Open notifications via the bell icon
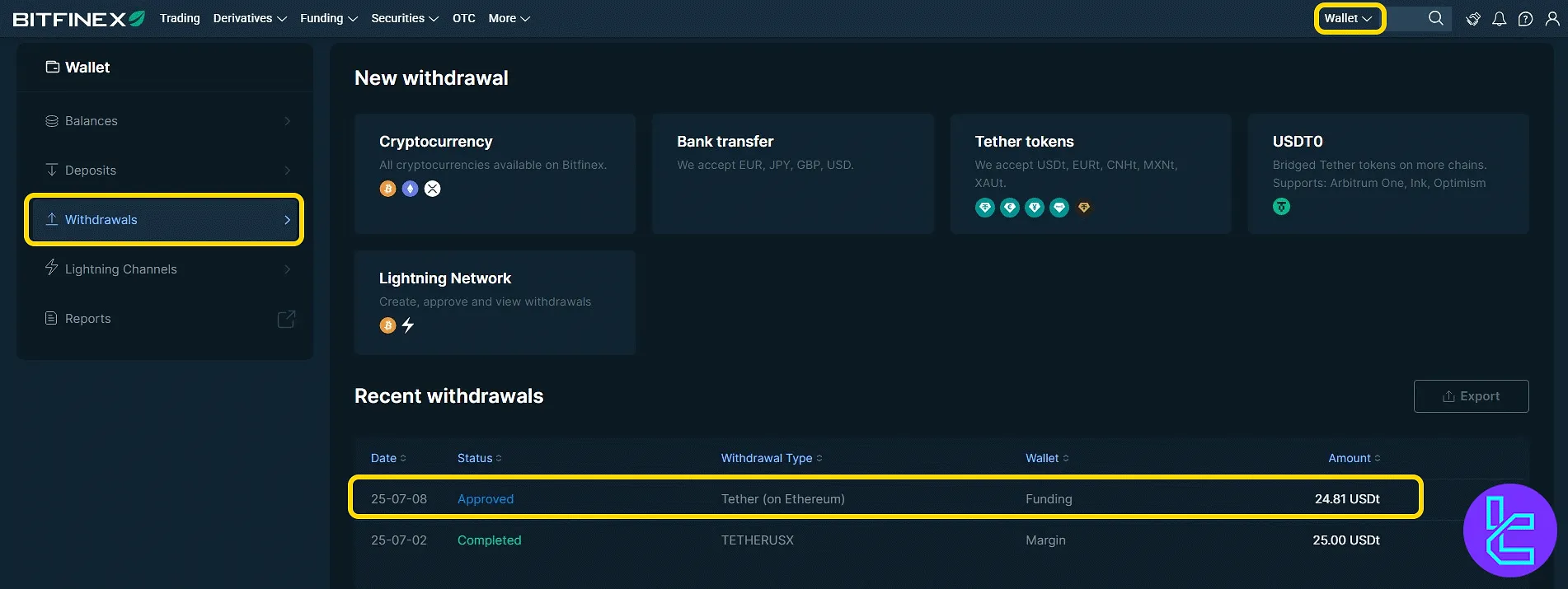This screenshot has width=1568, height=589. (x=1500, y=19)
